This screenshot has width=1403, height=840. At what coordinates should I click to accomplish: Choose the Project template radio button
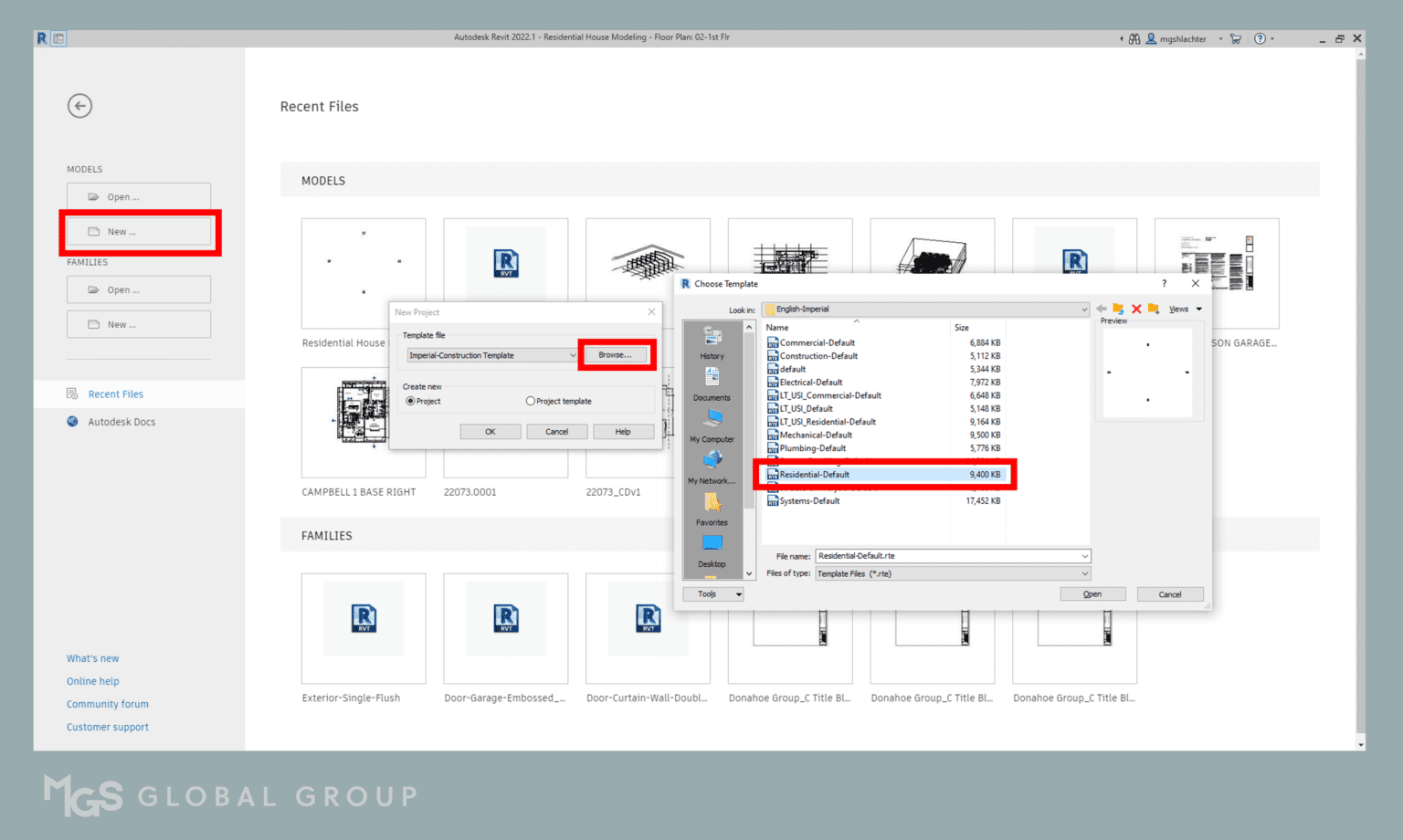pyautogui.click(x=531, y=401)
